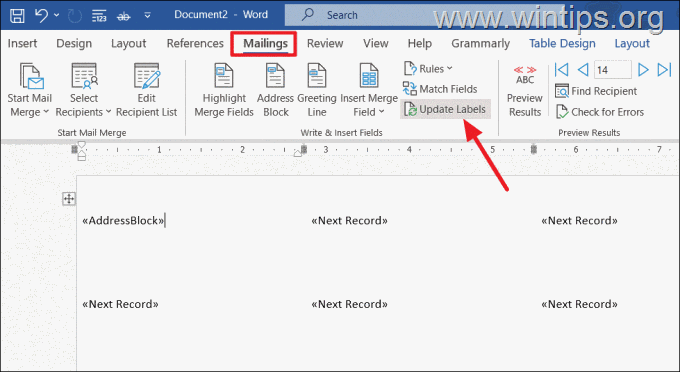Jump to the first record
The image size is (680, 372).
[x=562, y=69]
